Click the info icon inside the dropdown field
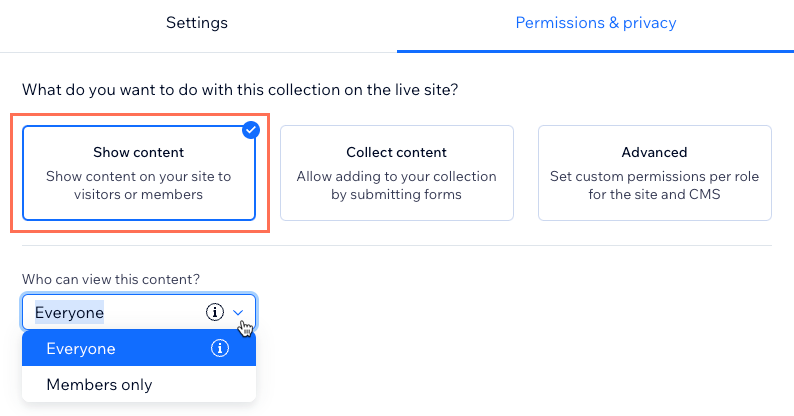The width and height of the screenshot is (794, 416). [215, 312]
